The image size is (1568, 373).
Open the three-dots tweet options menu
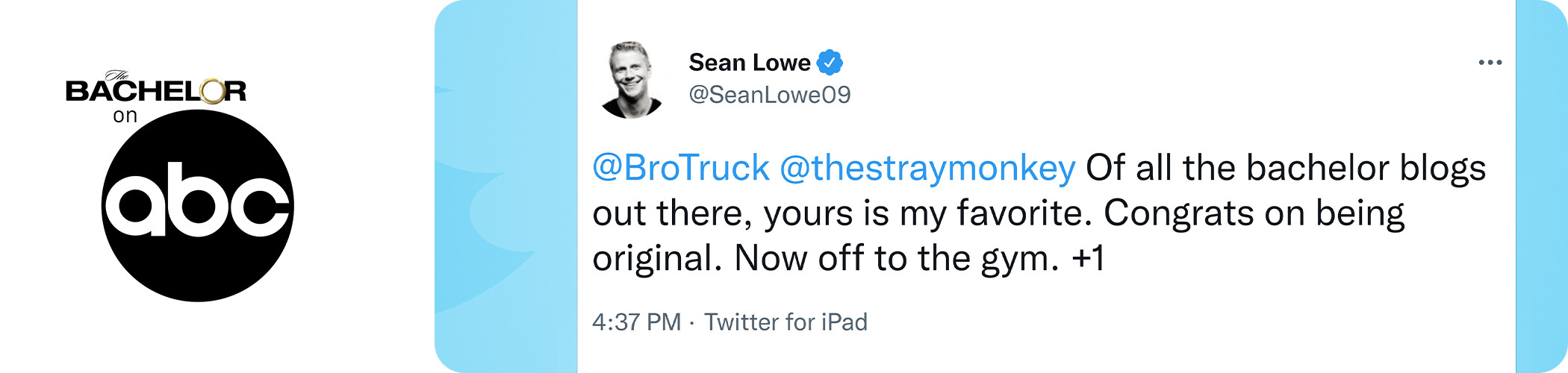point(1490,63)
